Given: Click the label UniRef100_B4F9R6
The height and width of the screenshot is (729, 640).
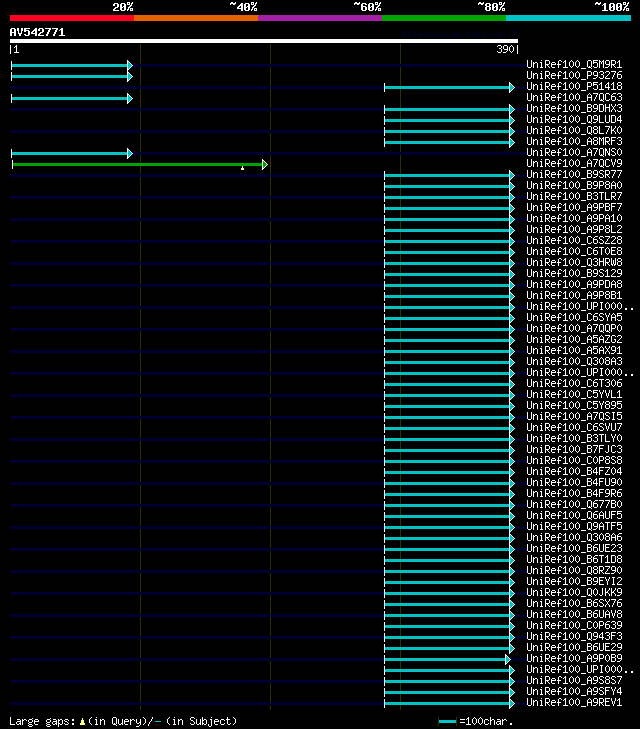Looking at the screenshot, I should point(574,493).
